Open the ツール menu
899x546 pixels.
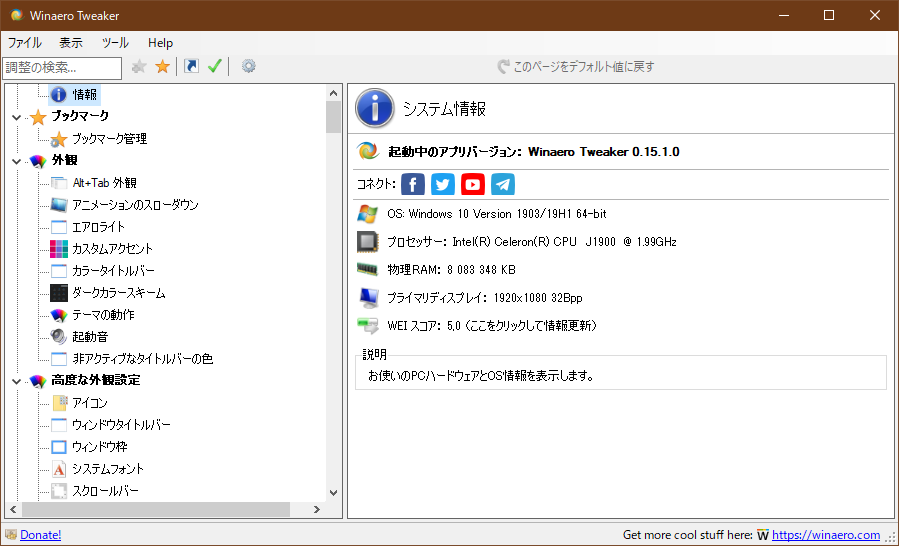[x=115, y=43]
